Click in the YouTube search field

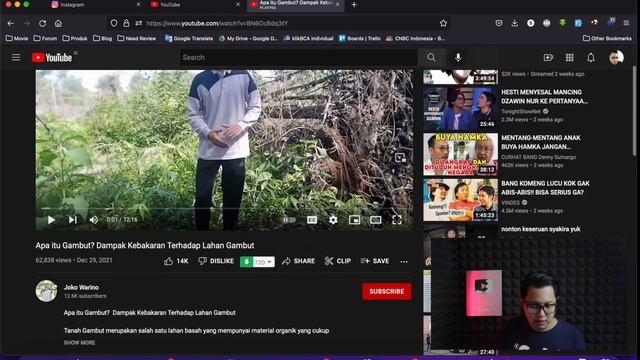(x=298, y=58)
